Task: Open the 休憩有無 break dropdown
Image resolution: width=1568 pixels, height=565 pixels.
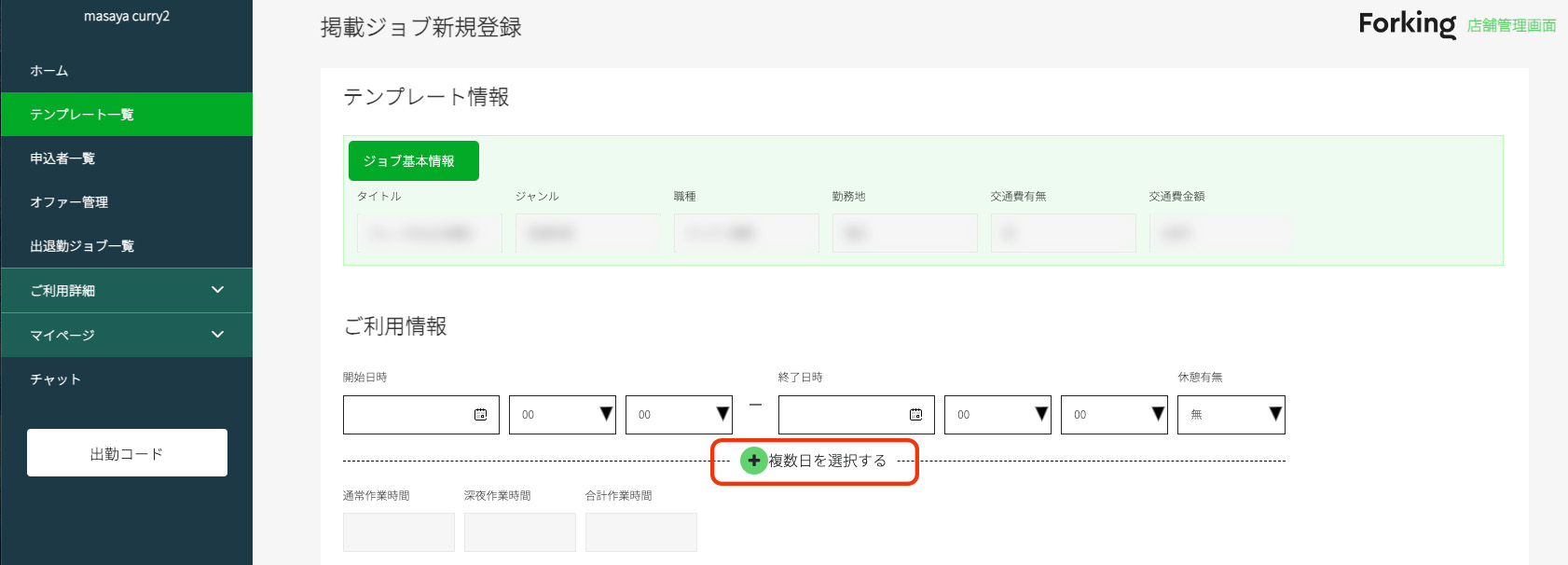Action: tap(1231, 415)
